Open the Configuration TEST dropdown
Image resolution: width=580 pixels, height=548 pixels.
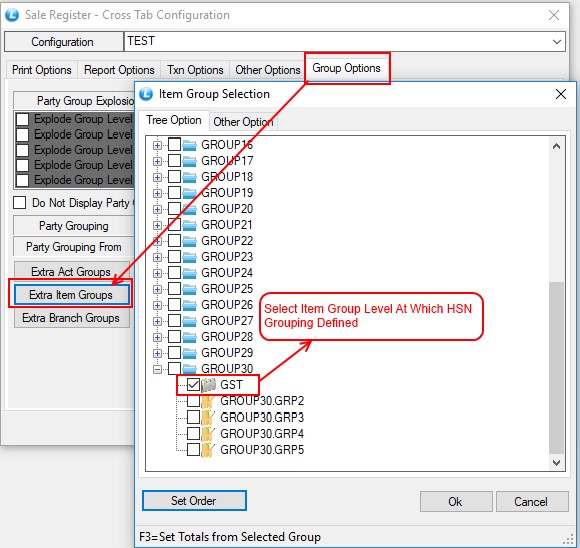557,41
